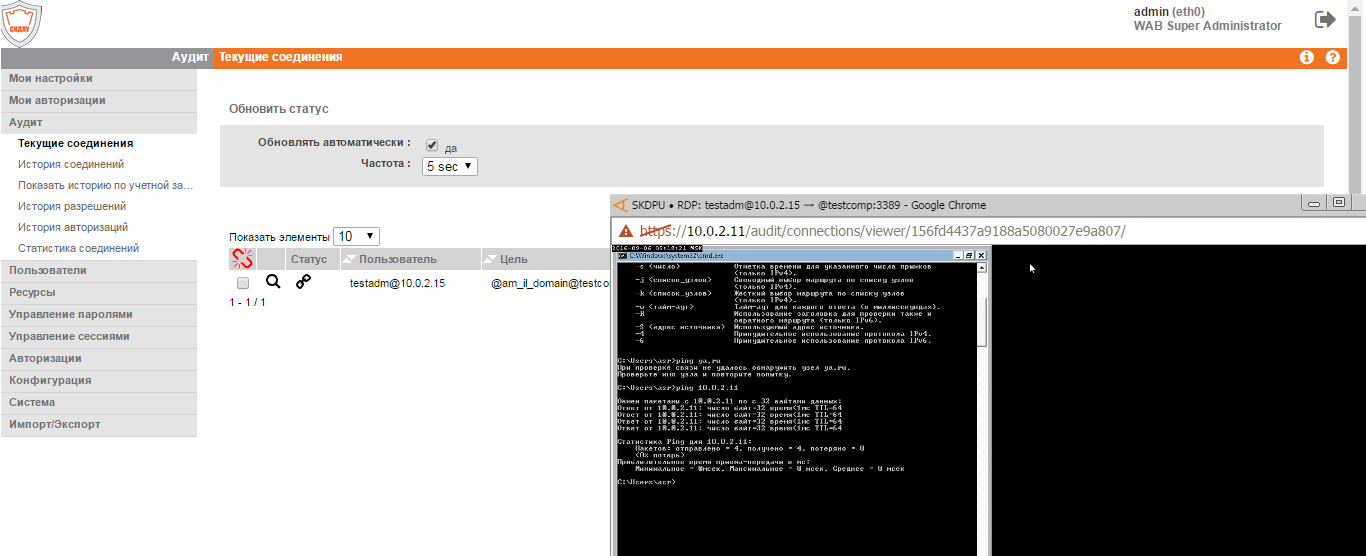1366x556 pixels.
Task: Expand the 'Авторизации' menu section
Action: point(98,358)
